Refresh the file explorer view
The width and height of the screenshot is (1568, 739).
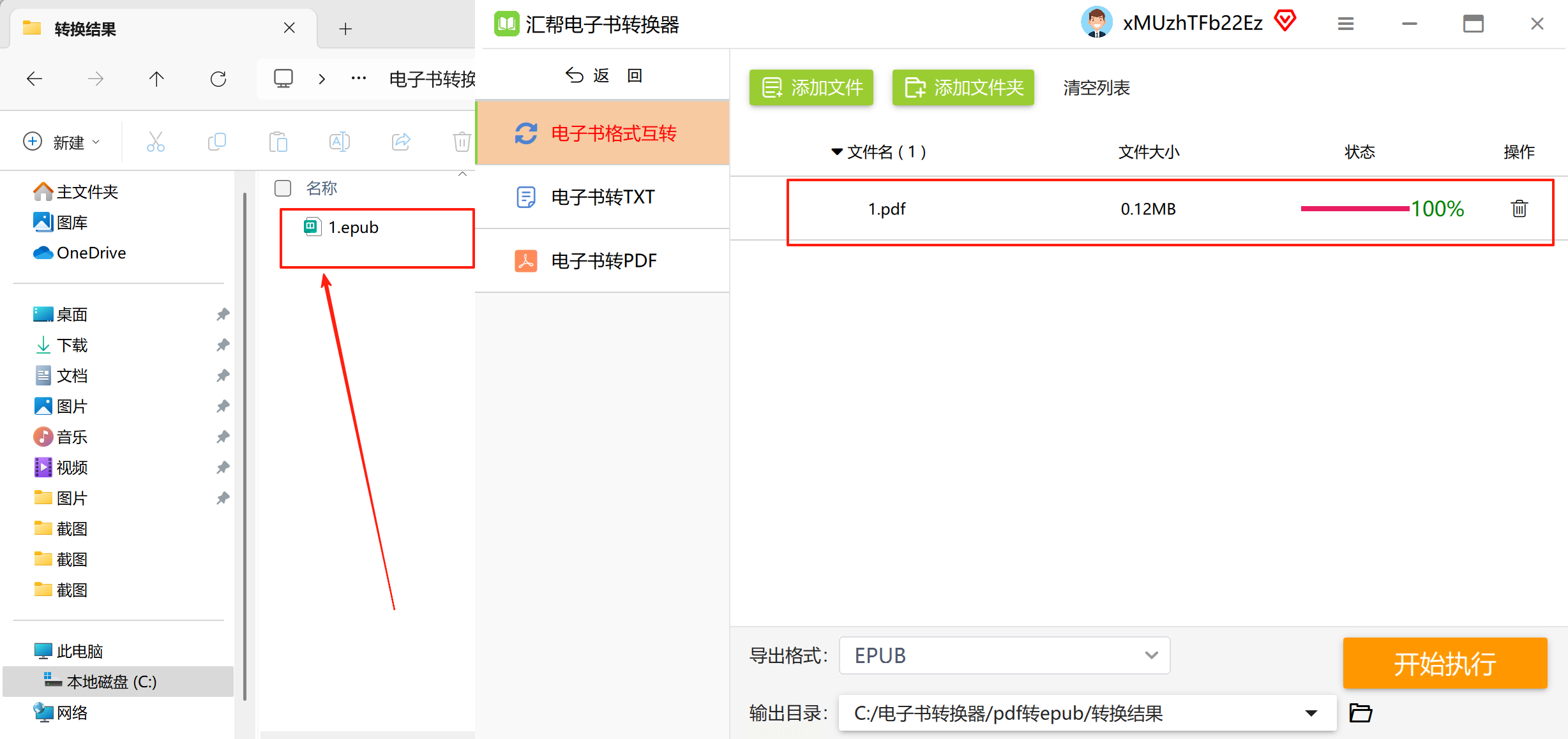tap(218, 79)
